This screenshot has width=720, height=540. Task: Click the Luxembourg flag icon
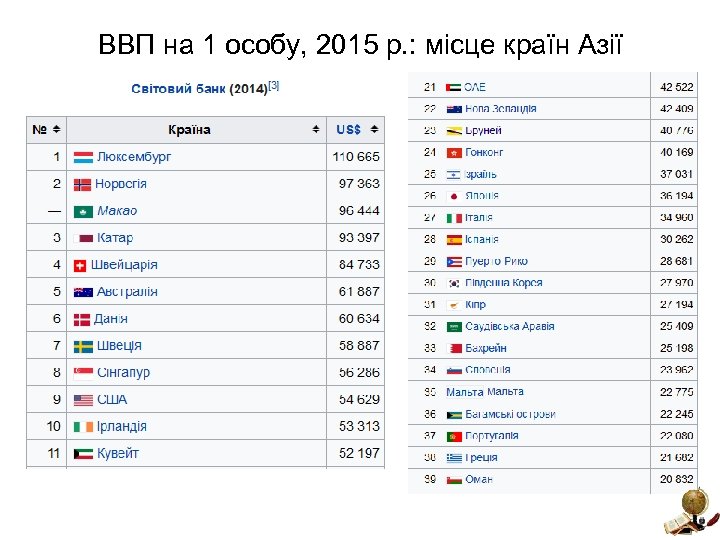point(83,157)
